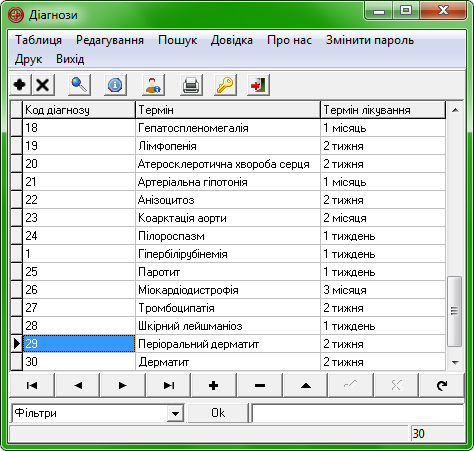The width and height of the screenshot is (474, 451).
Task: Select the Міокардіодистрофія cell
Action: [x=228, y=290]
